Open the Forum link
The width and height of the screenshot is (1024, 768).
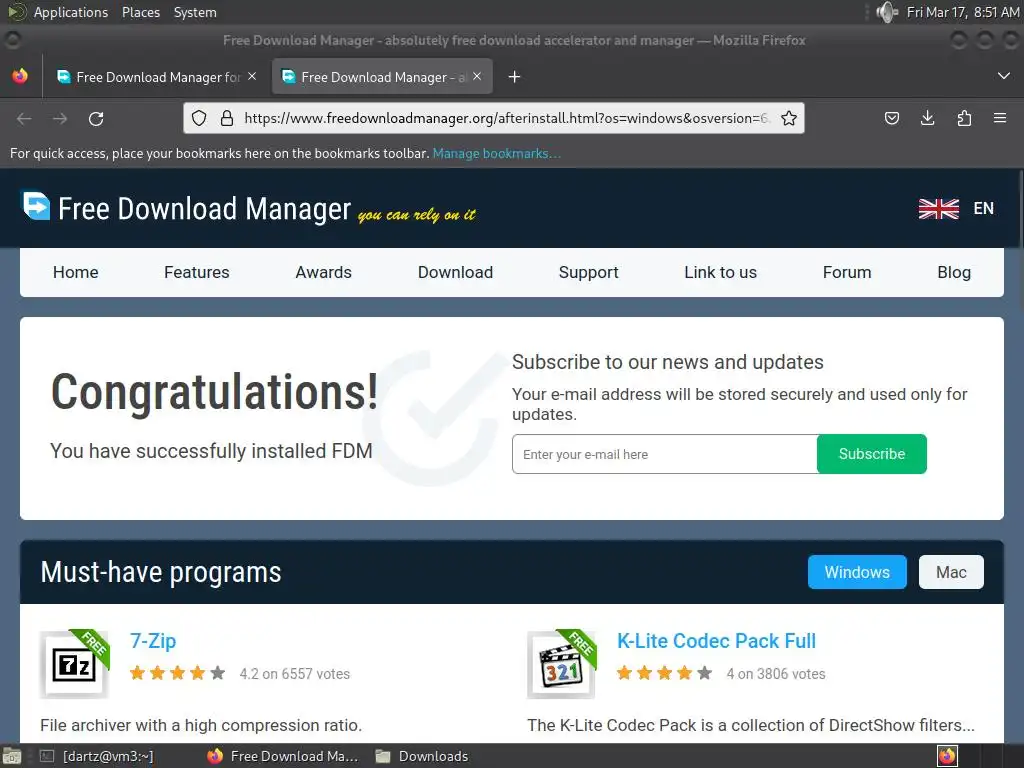(x=847, y=272)
